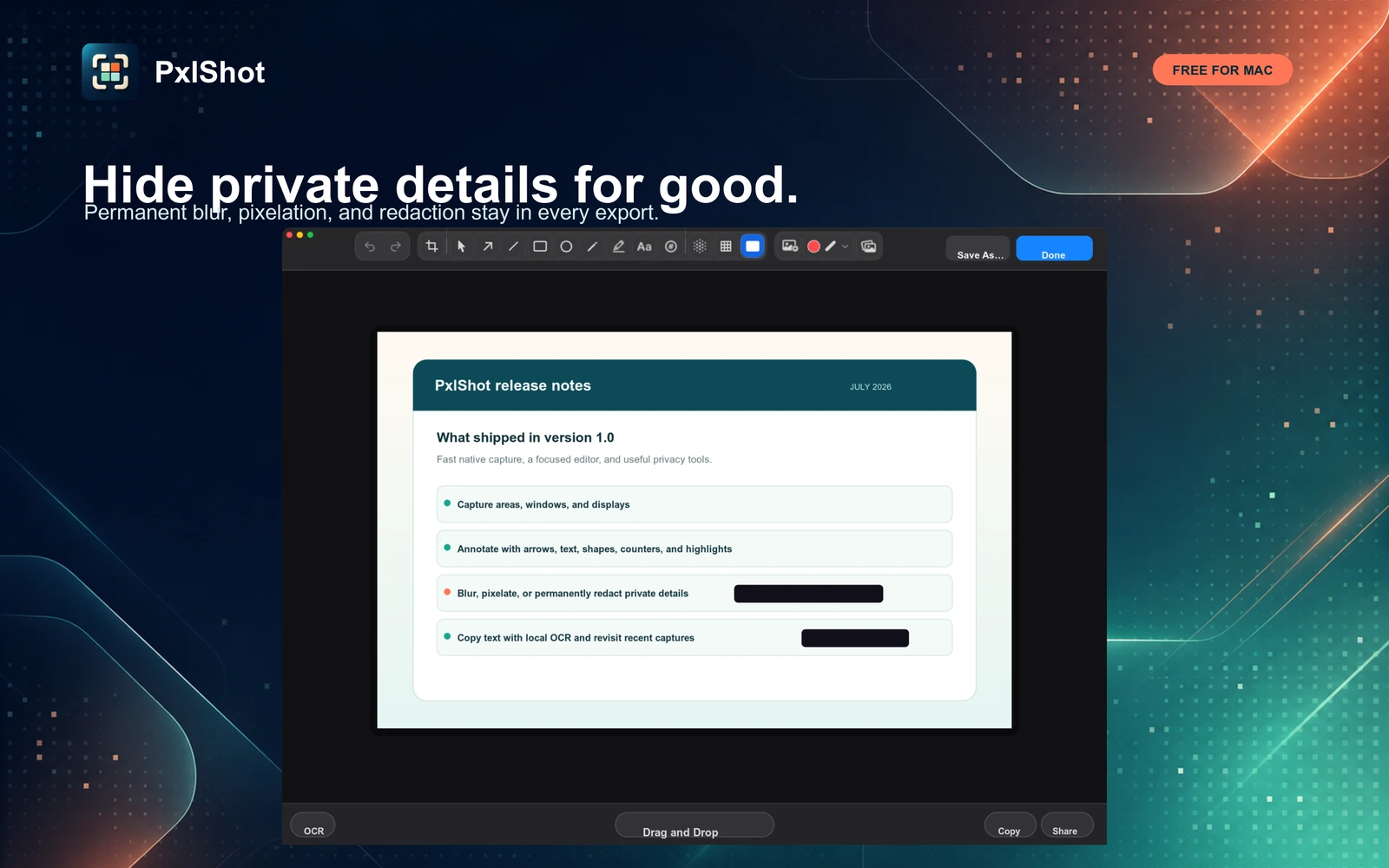Screen dimensions: 1389x868
Task: Open the recent captures gallery icon
Action: pyautogui.click(x=868, y=247)
